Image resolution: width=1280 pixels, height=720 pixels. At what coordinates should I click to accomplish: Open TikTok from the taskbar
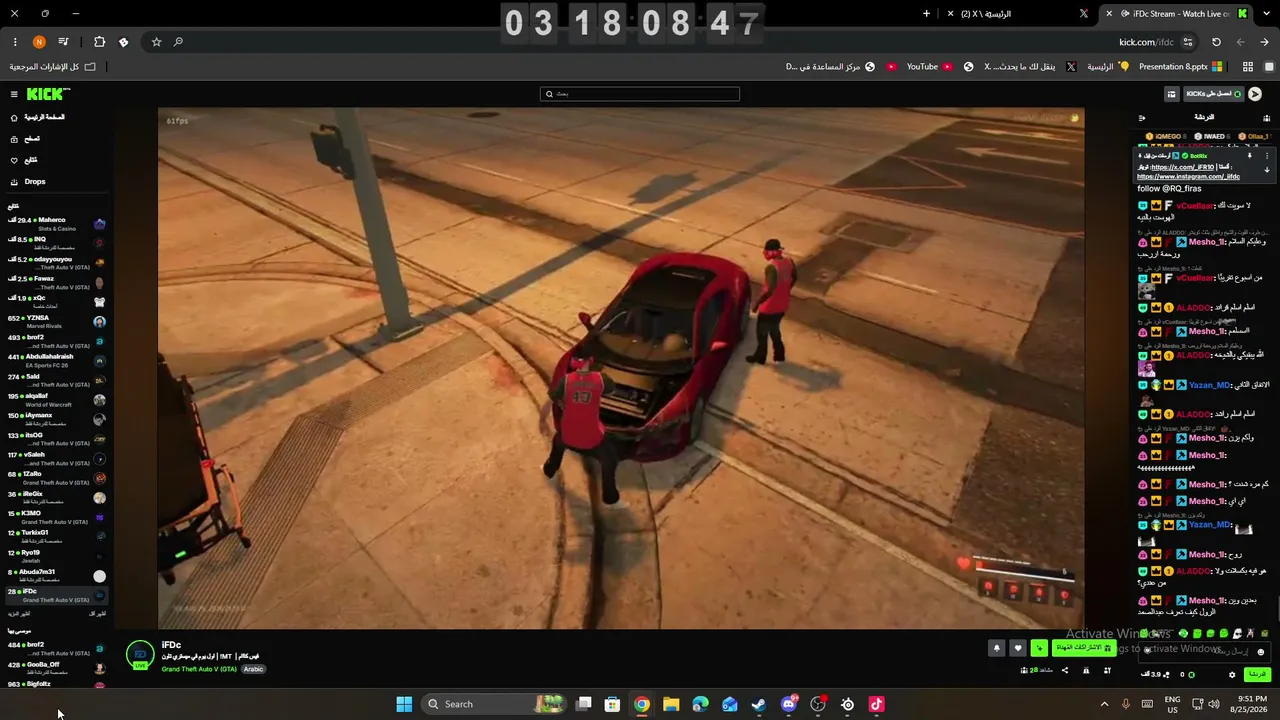click(877, 704)
